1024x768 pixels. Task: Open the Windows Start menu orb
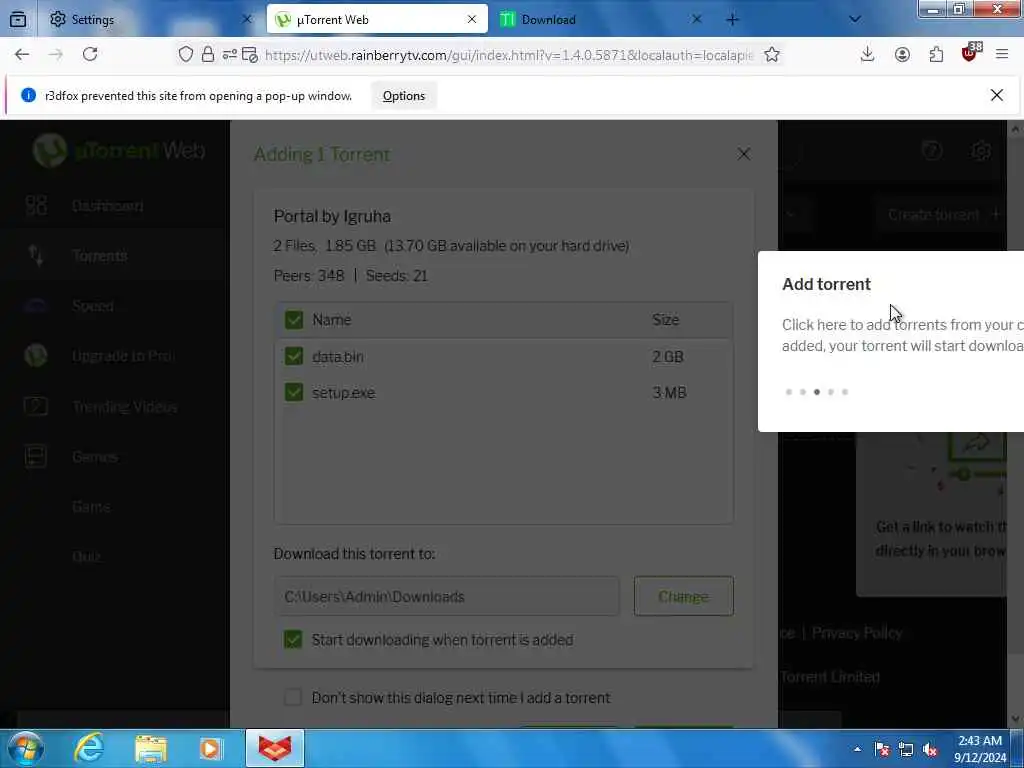click(25, 748)
